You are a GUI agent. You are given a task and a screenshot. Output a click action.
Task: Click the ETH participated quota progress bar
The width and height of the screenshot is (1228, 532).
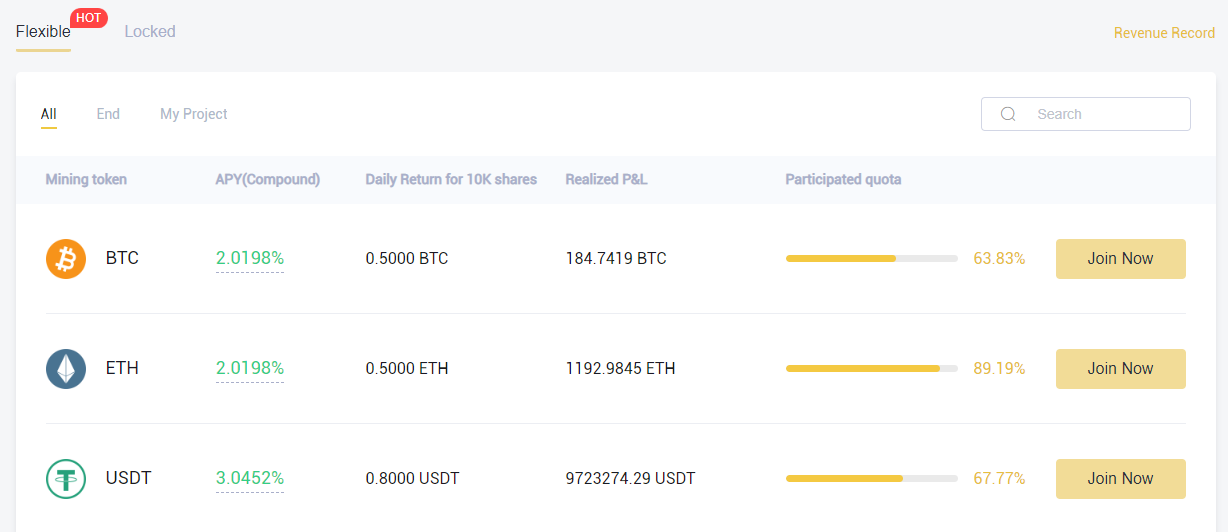tap(872, 369)
